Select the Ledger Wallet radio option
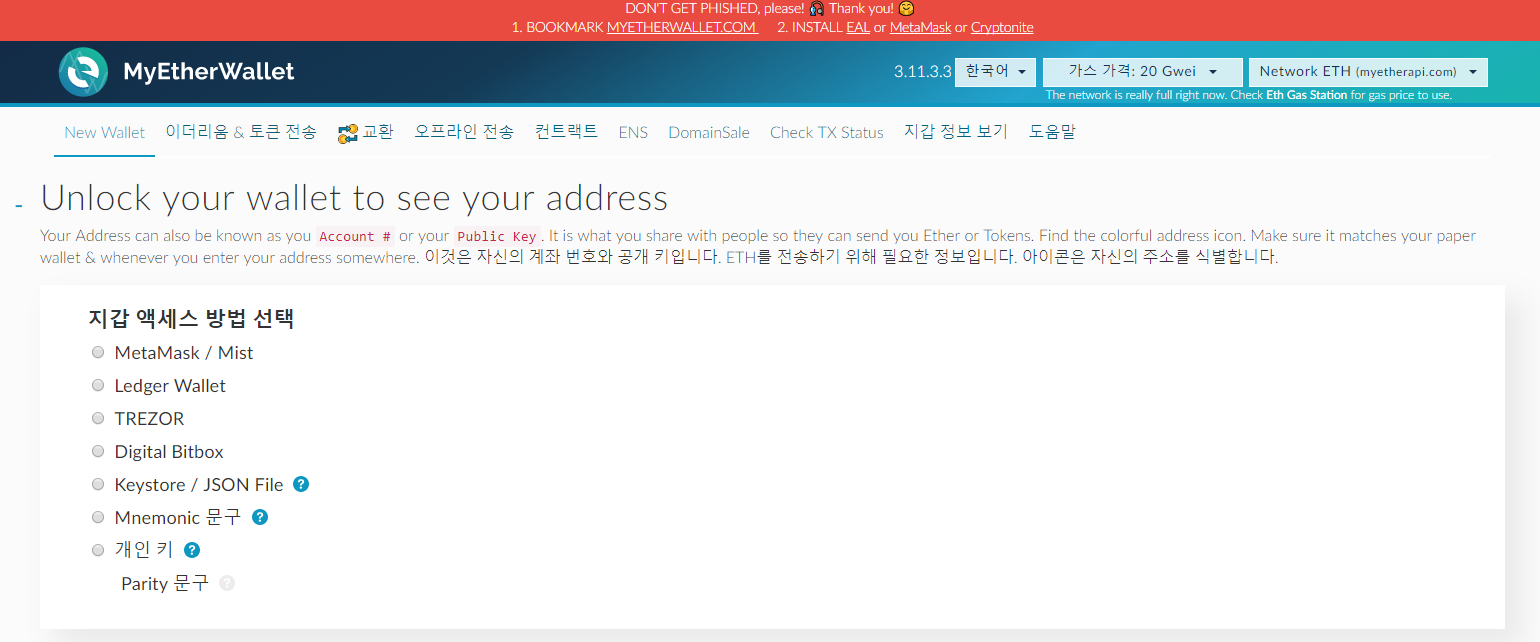This screenshot has height=642, width=1540. pyautogui.click(x=98, y=385)
